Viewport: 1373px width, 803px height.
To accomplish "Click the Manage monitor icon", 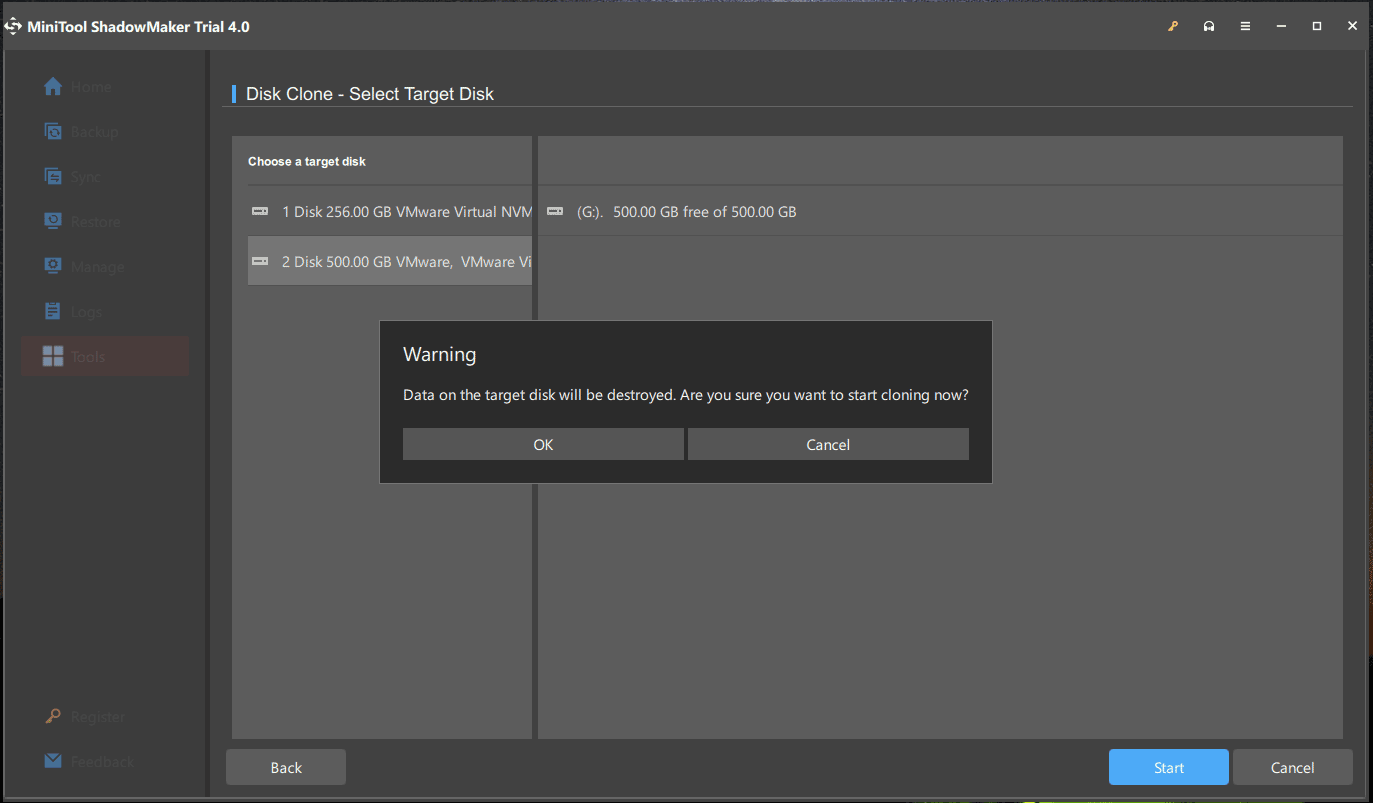I will click(x=54, y=266).
